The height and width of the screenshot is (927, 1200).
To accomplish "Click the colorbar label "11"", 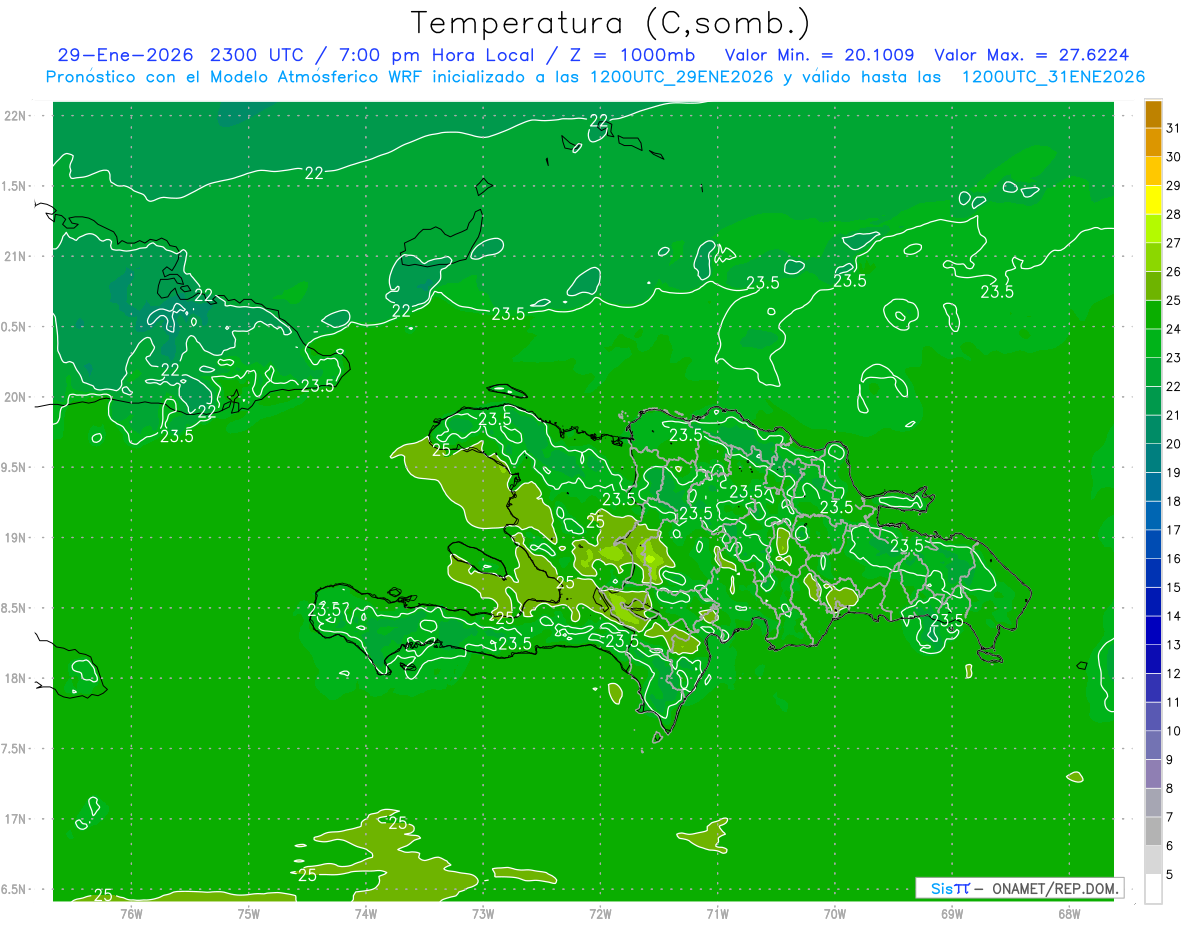I will [x=1174, y=702].
